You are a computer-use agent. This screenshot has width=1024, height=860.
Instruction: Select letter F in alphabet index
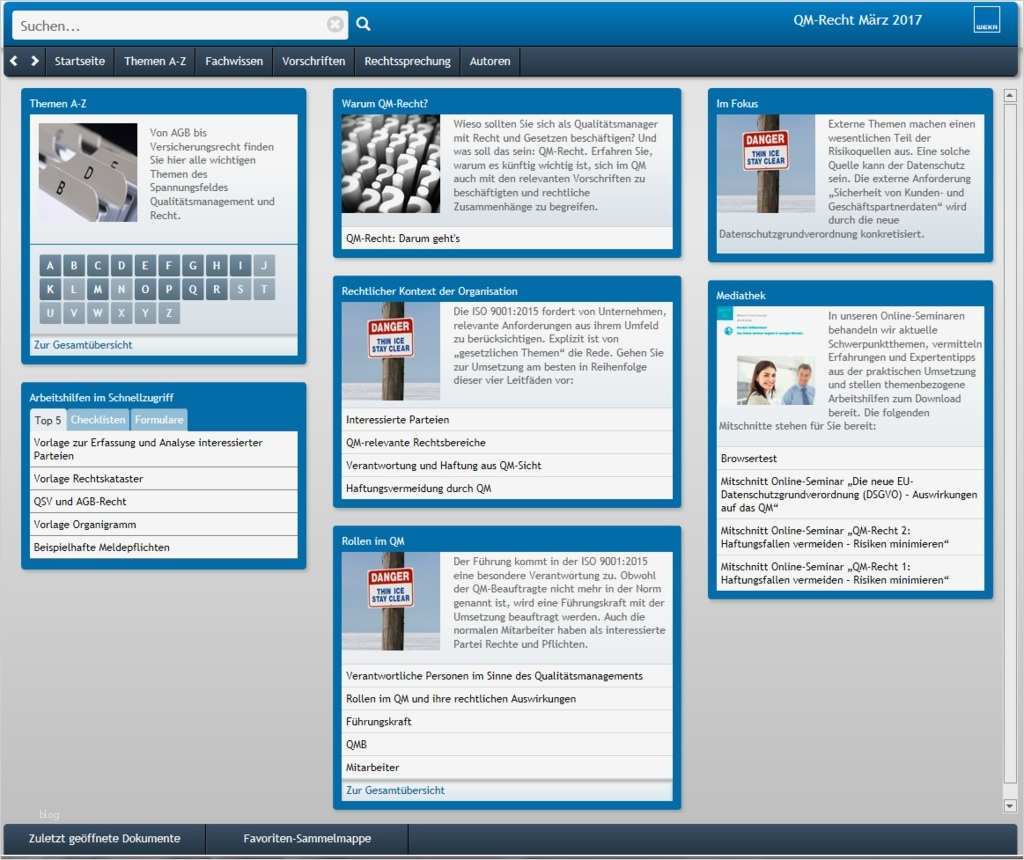click(x=169, y=266)
